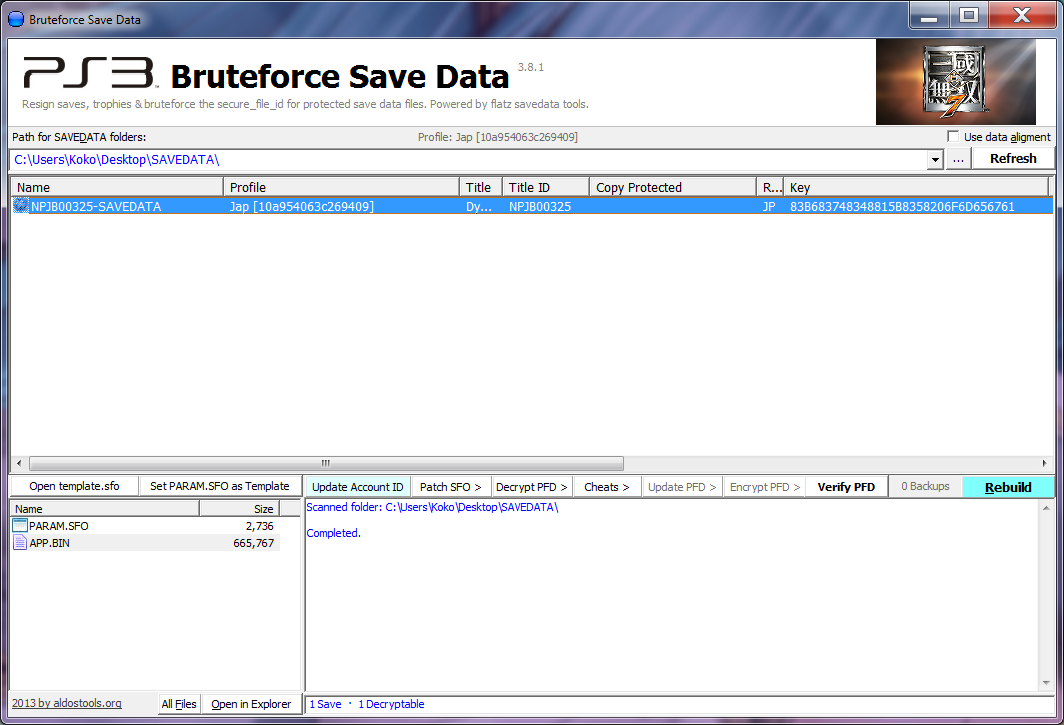Click the Update Account ID button
The height and width of the screenshot is (725, 1064).
[358, 487]
